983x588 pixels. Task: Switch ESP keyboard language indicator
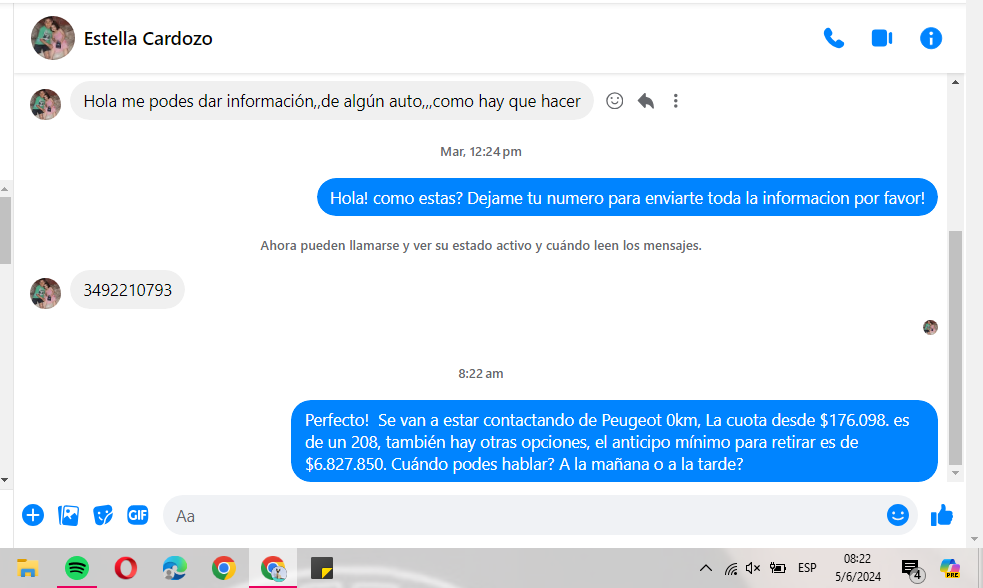(807, 568)
